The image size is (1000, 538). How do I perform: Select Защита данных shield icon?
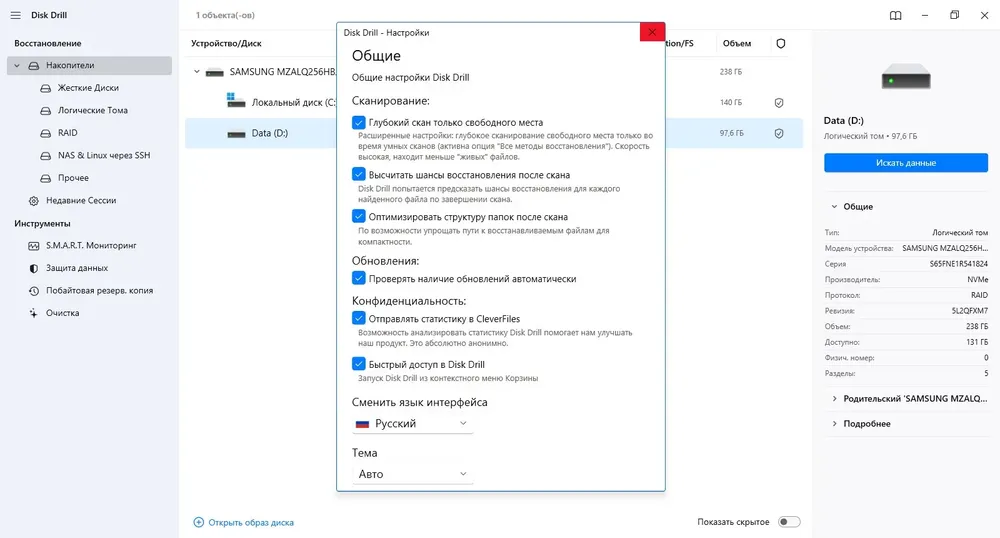pos(34,268)
